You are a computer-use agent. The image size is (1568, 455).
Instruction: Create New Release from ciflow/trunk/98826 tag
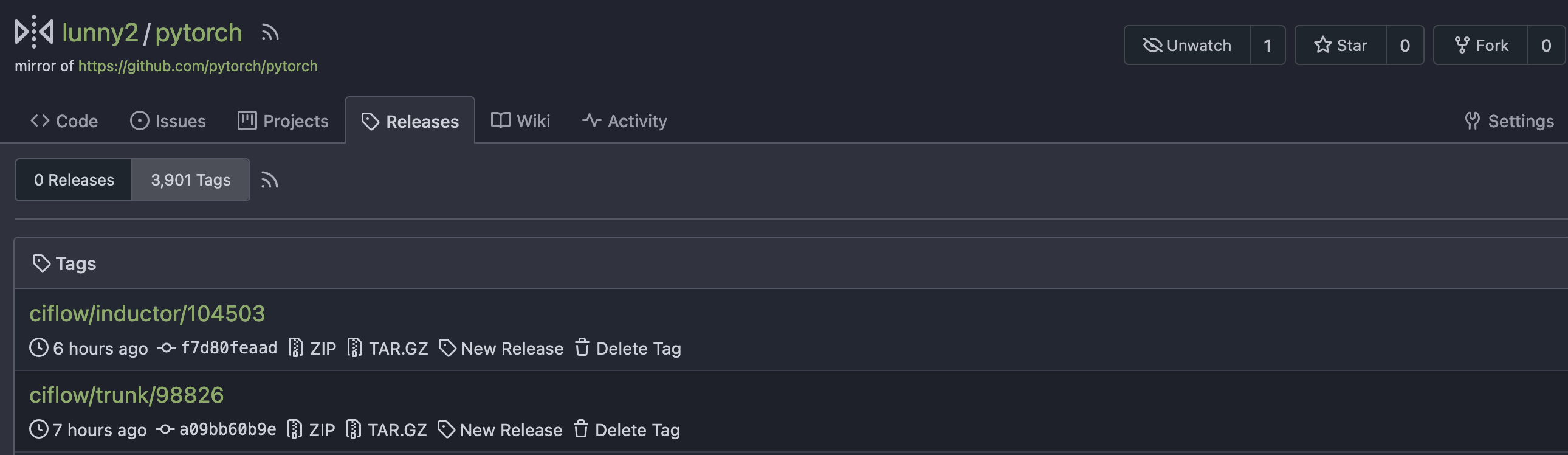[x=500, y=430]
